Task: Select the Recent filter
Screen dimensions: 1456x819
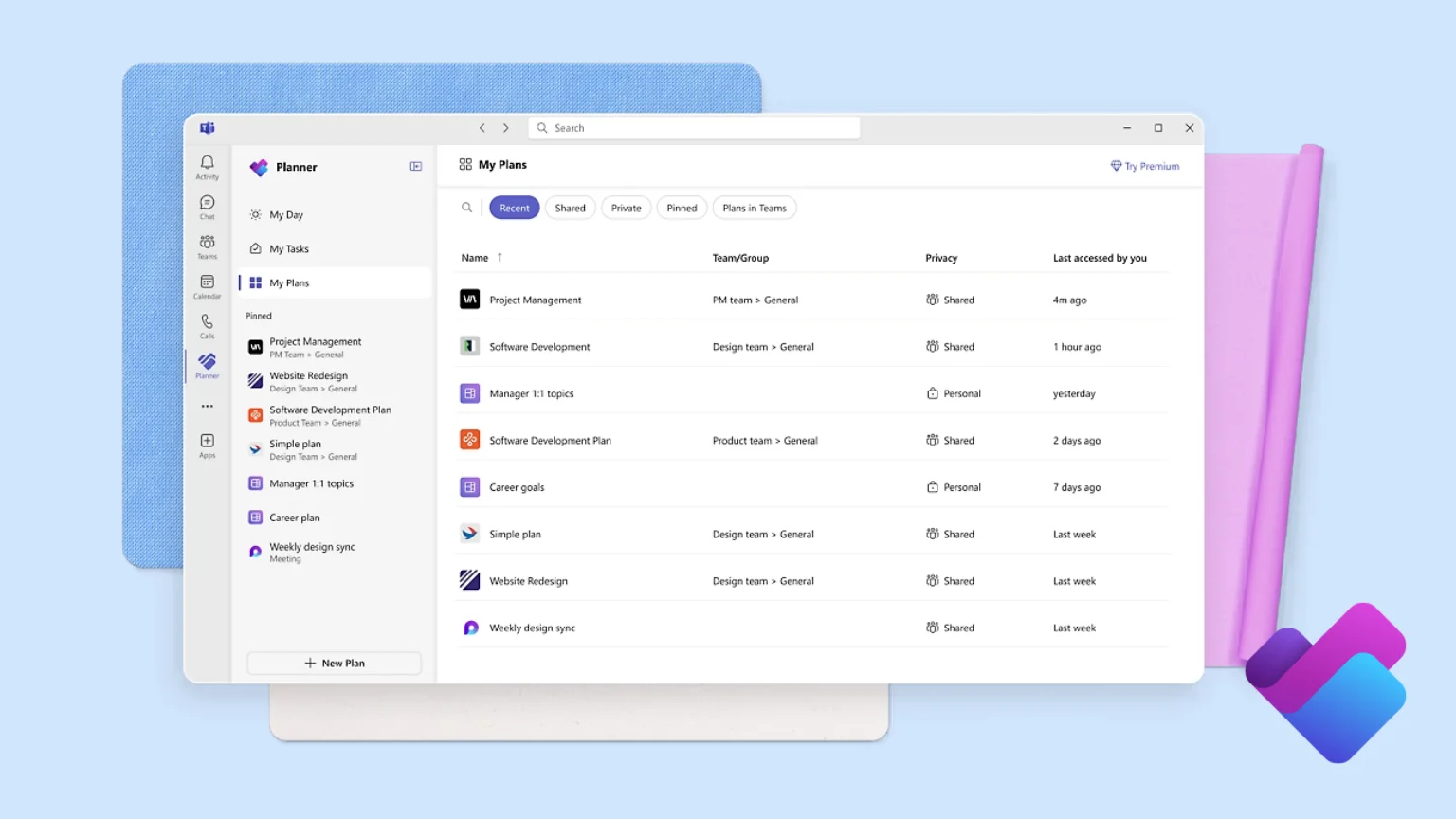Action: pyautogui.click(x=515, y=208)
